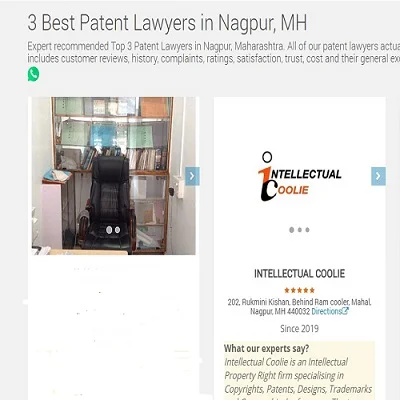Click the Since 2019 label

click(299, 329)
